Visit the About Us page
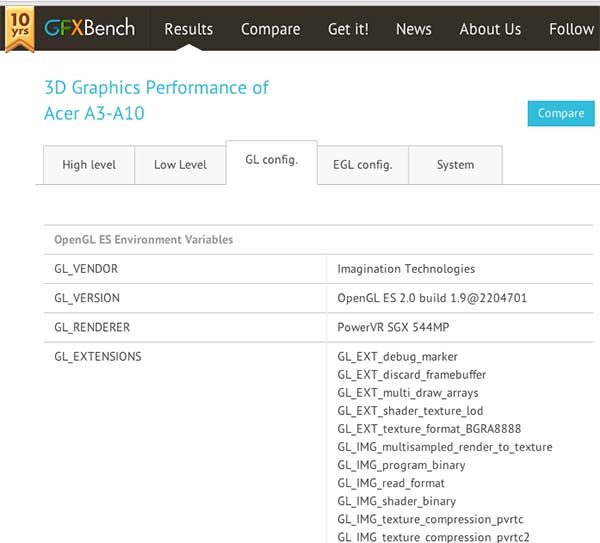The image size is (600, 543). (490, 29)
